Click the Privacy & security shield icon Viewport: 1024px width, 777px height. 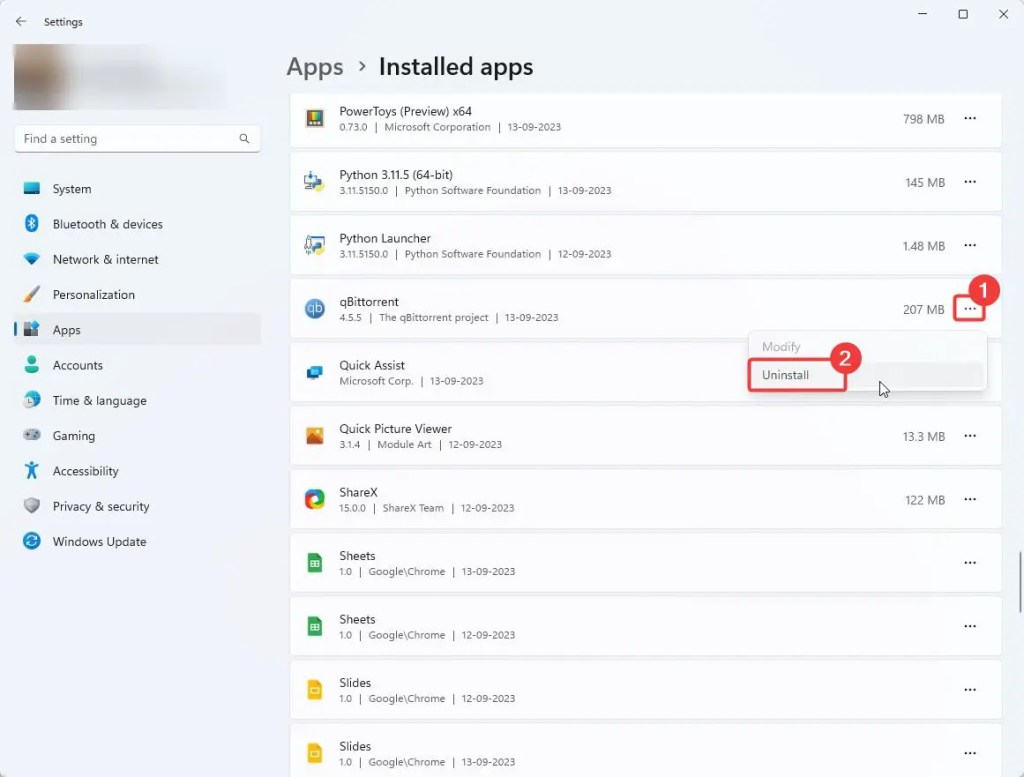(x=31, y=506)
